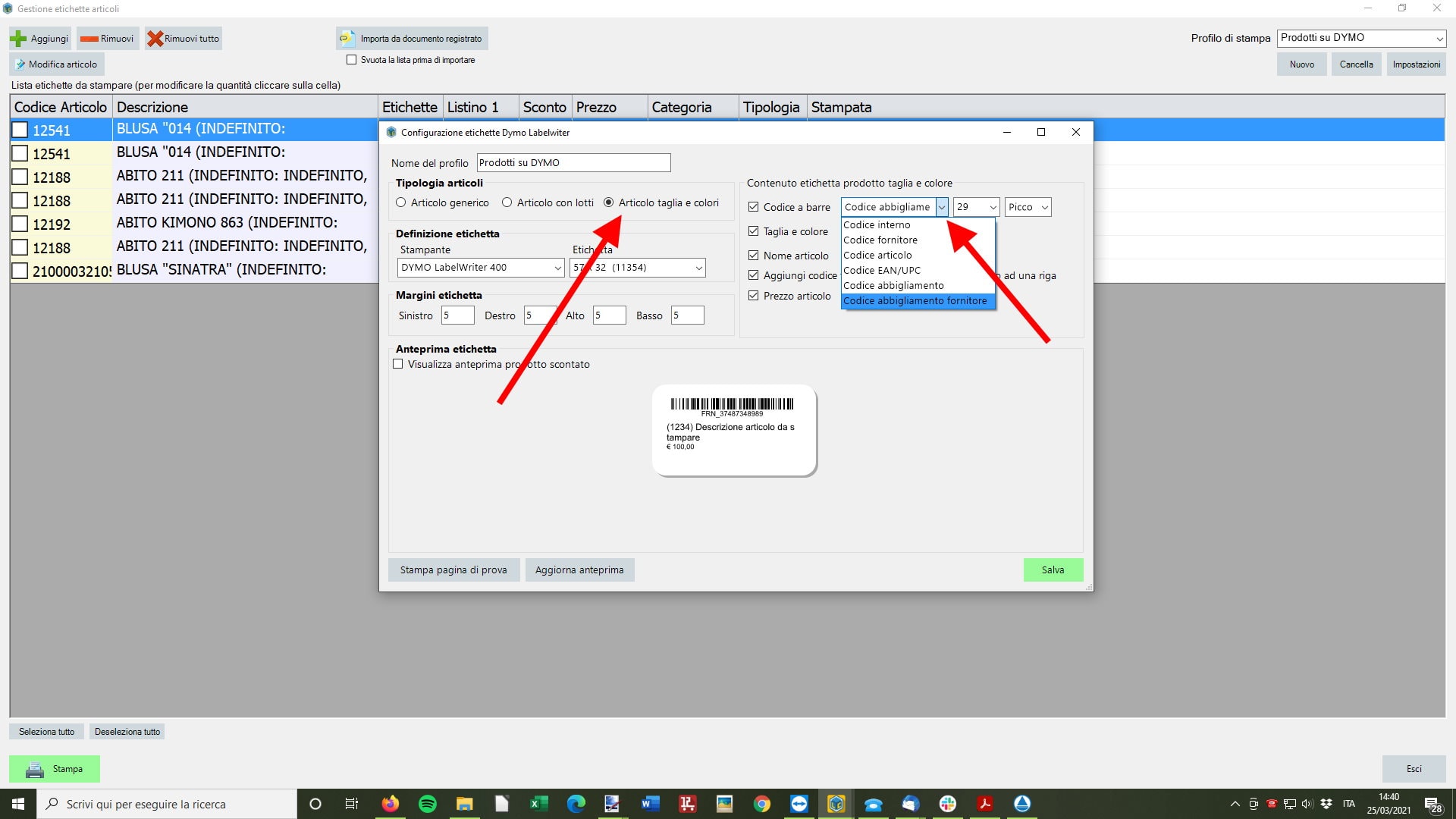Select the Articolo con lotti radio button
This screenshot has height=819, width=1456.
[507, 202]
